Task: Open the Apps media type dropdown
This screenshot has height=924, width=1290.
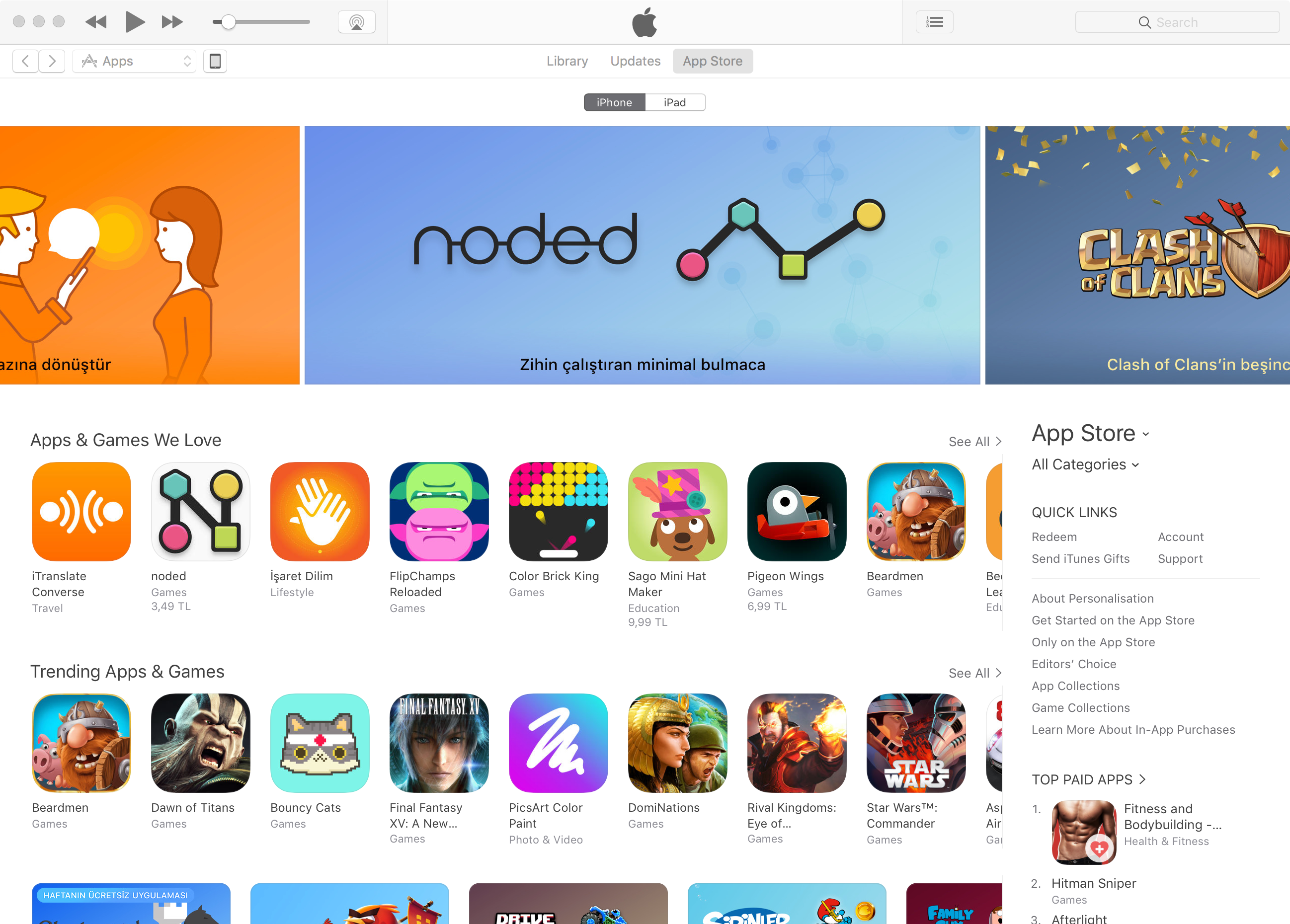Action: point(134,61)
